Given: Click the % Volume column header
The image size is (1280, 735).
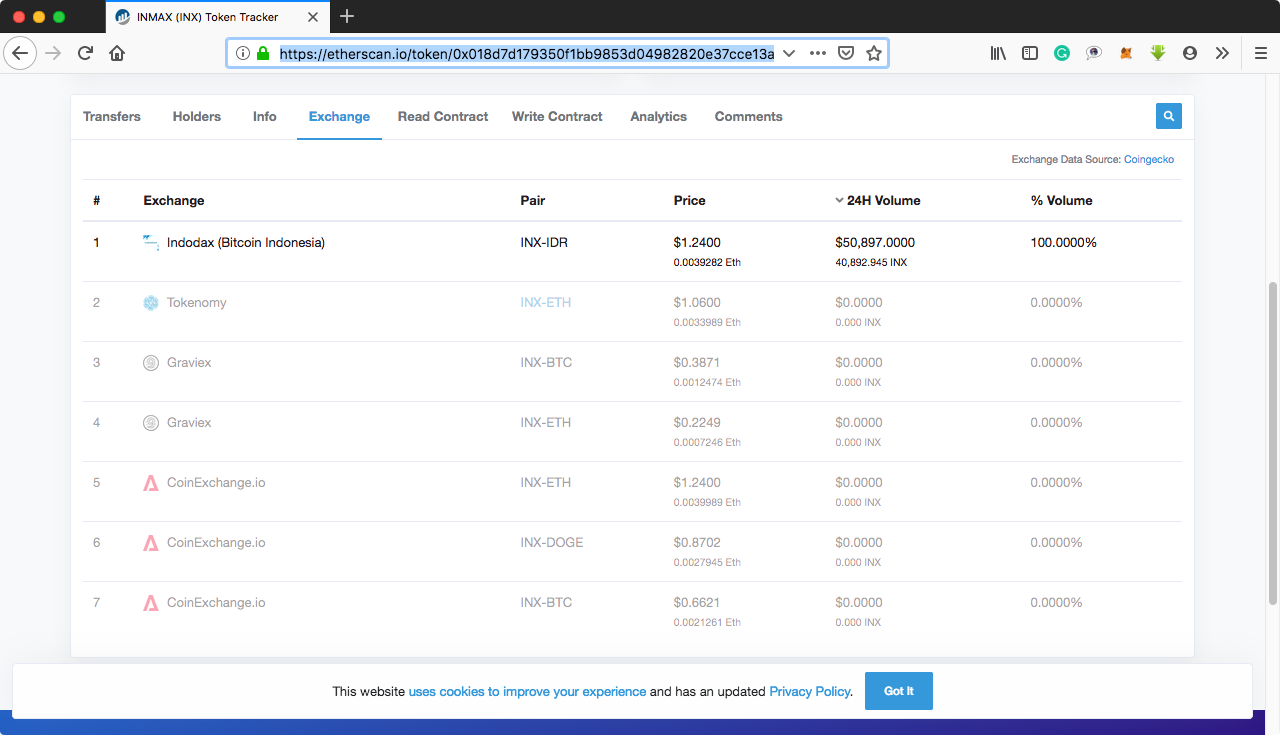Looking at the screenshot, I should click(x=1061, y=200).
